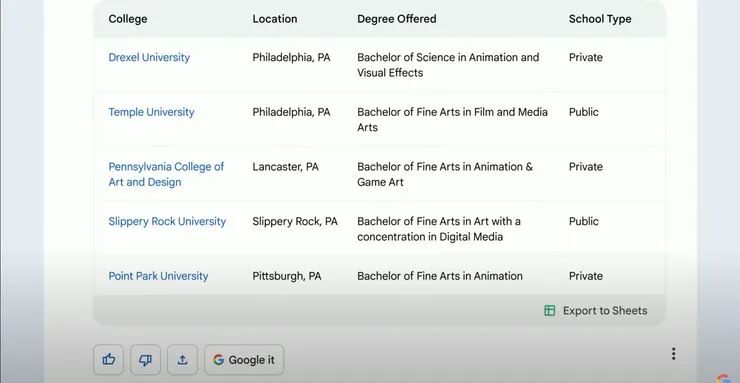Click the Location column header
This screenshot has width=740, height=383.
275,19
